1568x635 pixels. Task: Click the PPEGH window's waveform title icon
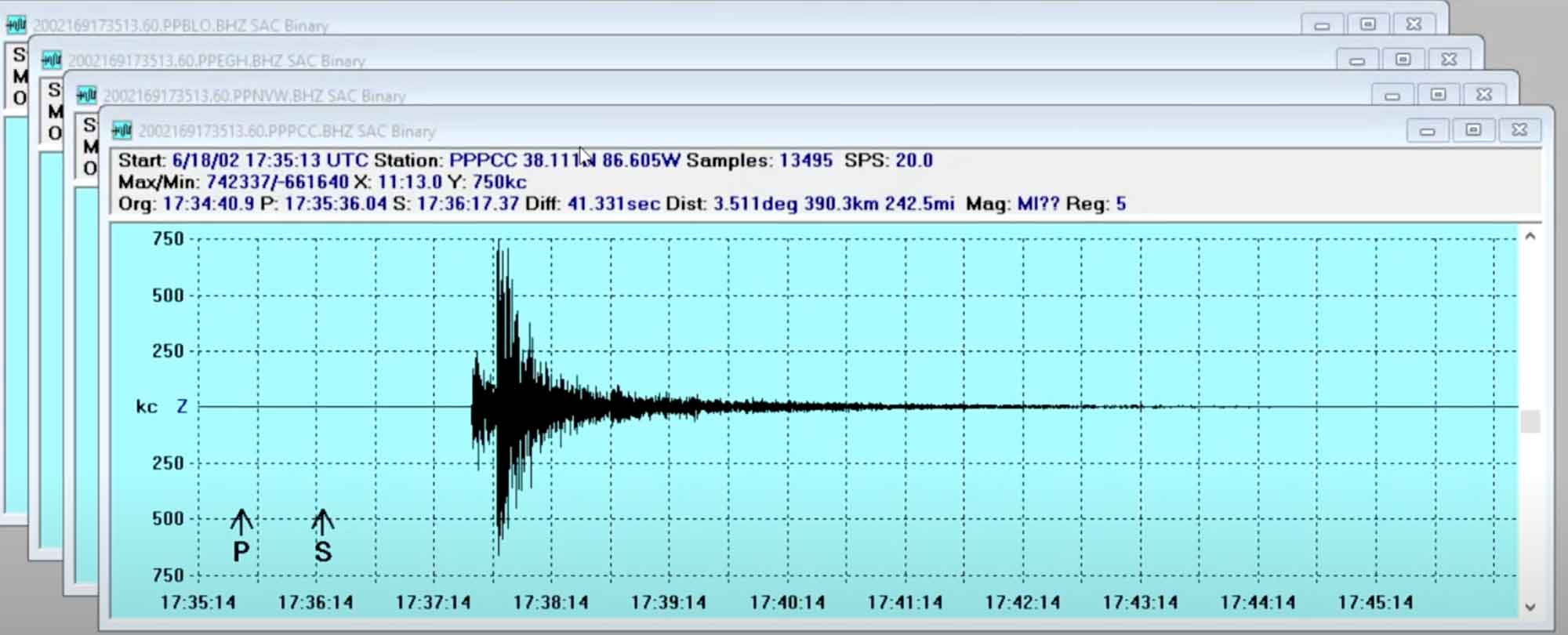51,60
